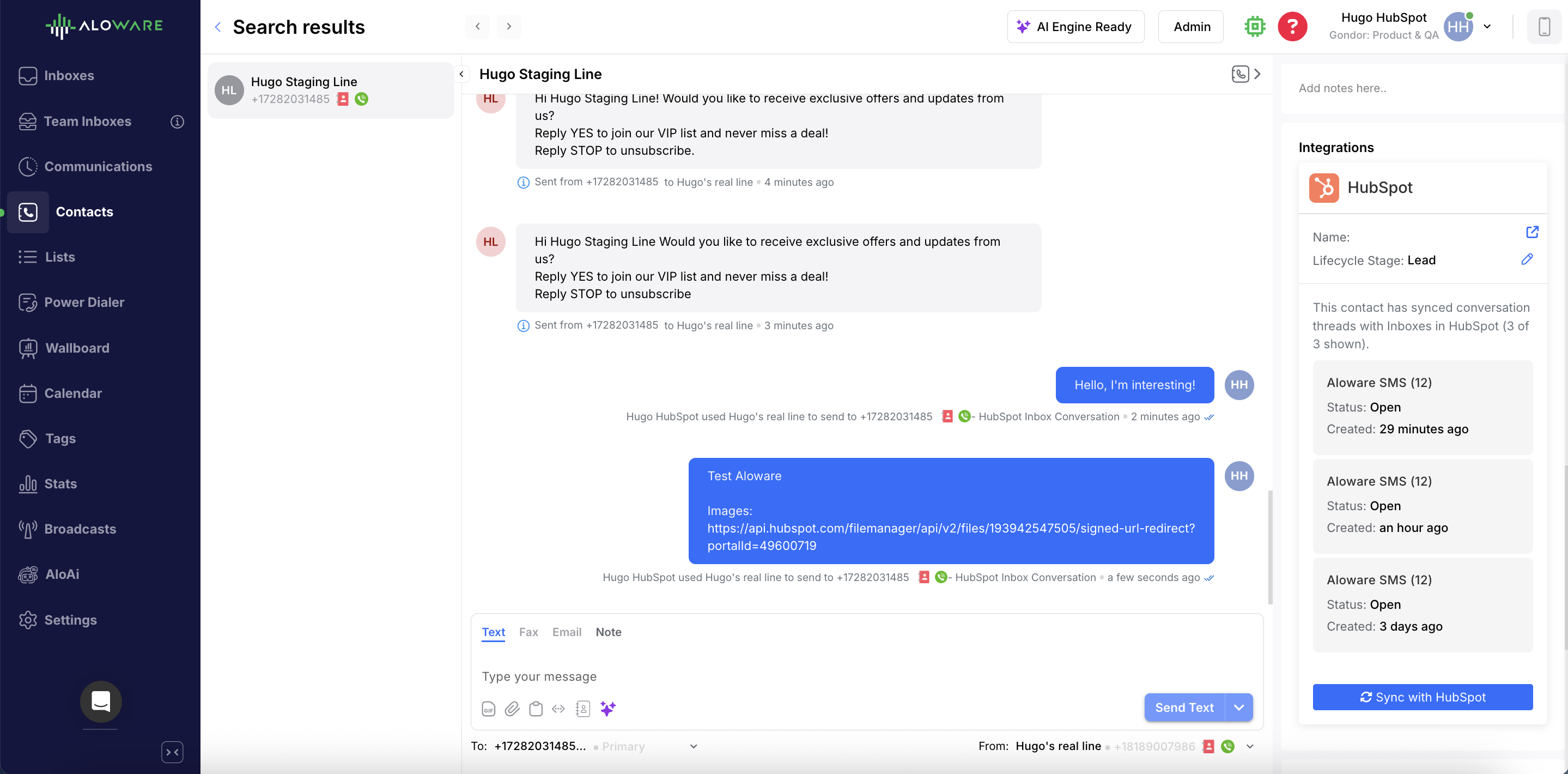
Task: Open Wallboard view
Action: pos(64,348)
